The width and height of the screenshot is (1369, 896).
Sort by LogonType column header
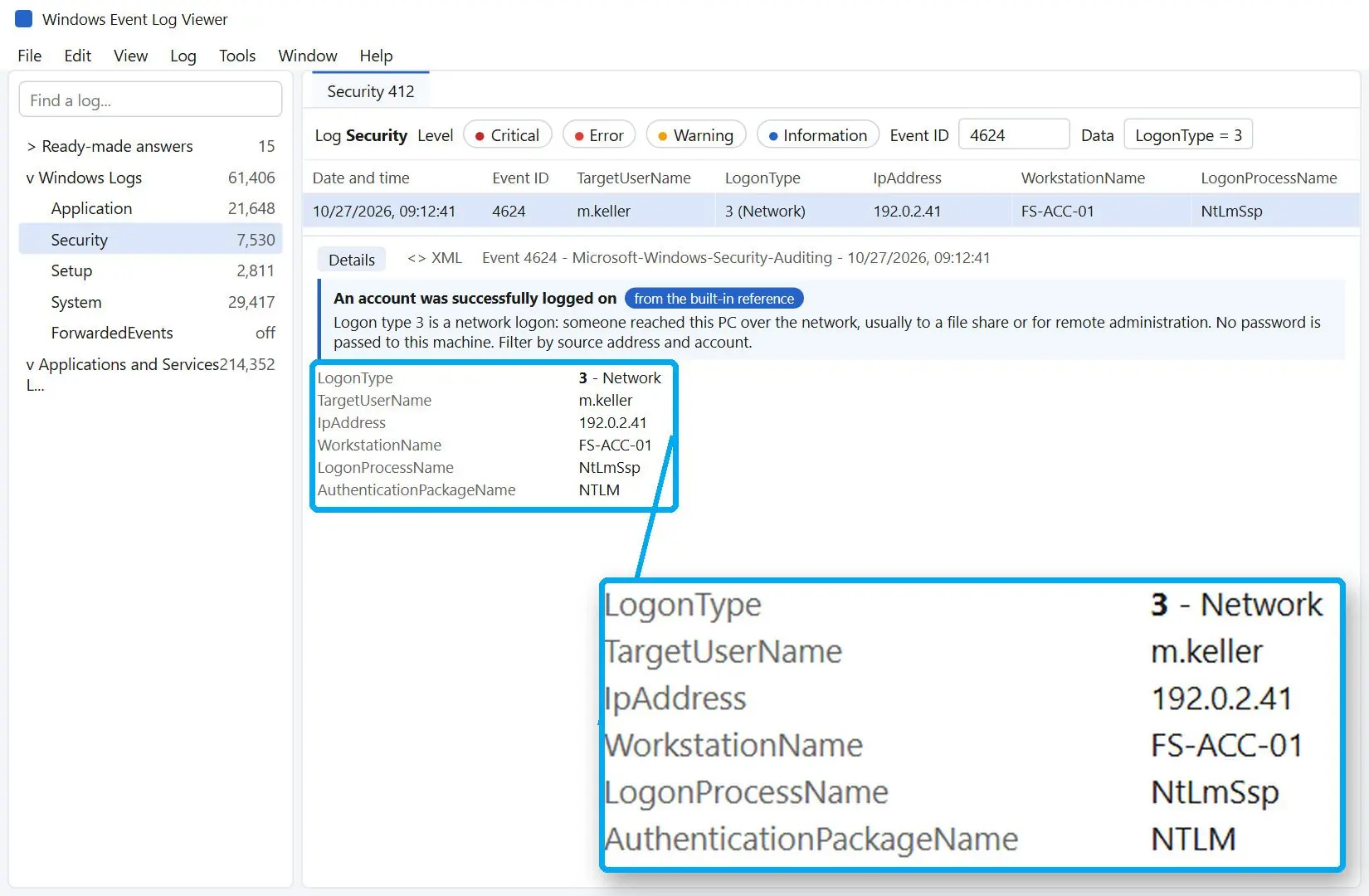coord(762,178)
